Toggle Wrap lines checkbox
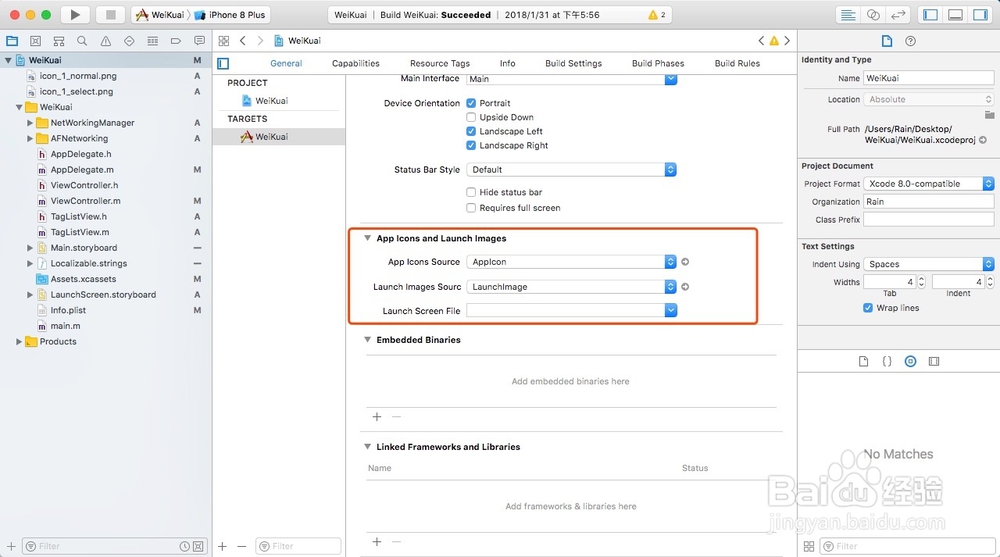The width and height of the screenshot is (1000, 557). pos(868,308)
